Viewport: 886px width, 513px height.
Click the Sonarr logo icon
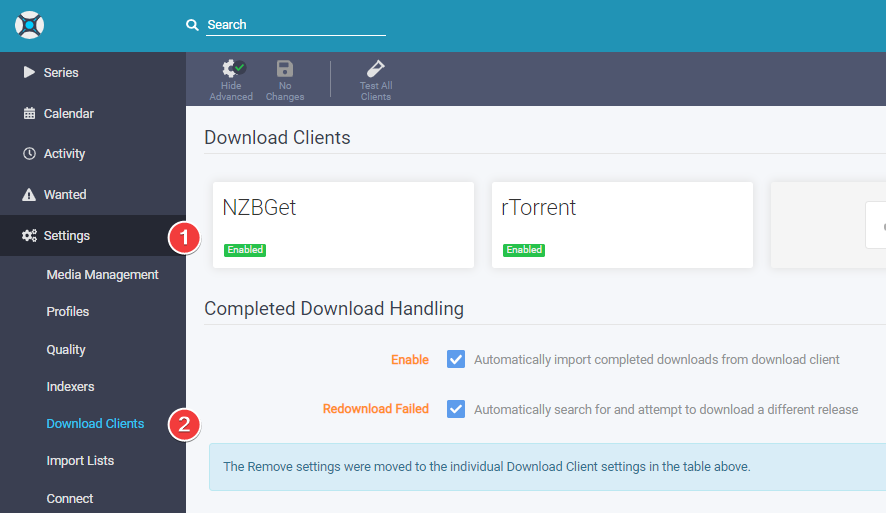tap(30, 25)
